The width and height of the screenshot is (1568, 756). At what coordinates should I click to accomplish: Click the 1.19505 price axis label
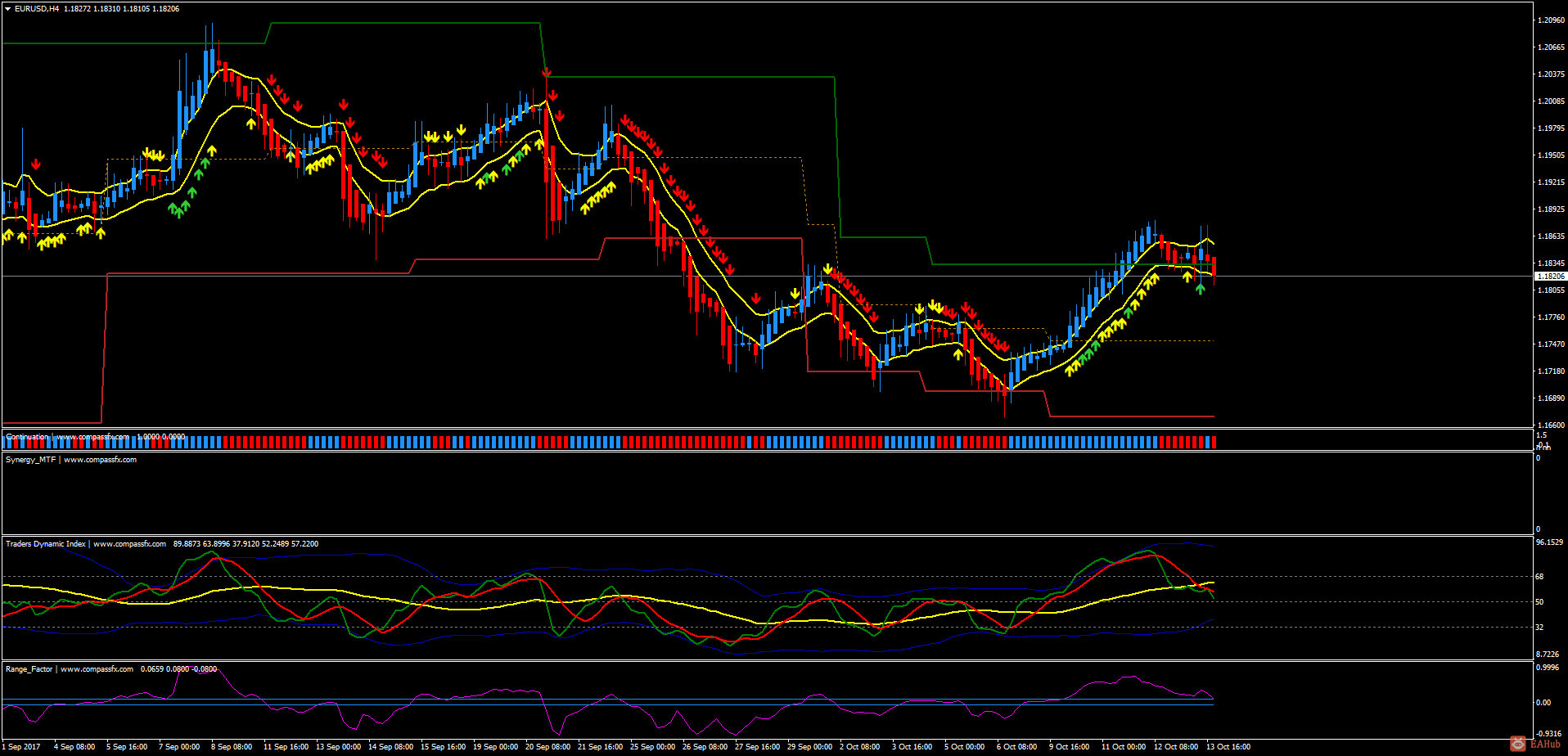pos(1552,155)
